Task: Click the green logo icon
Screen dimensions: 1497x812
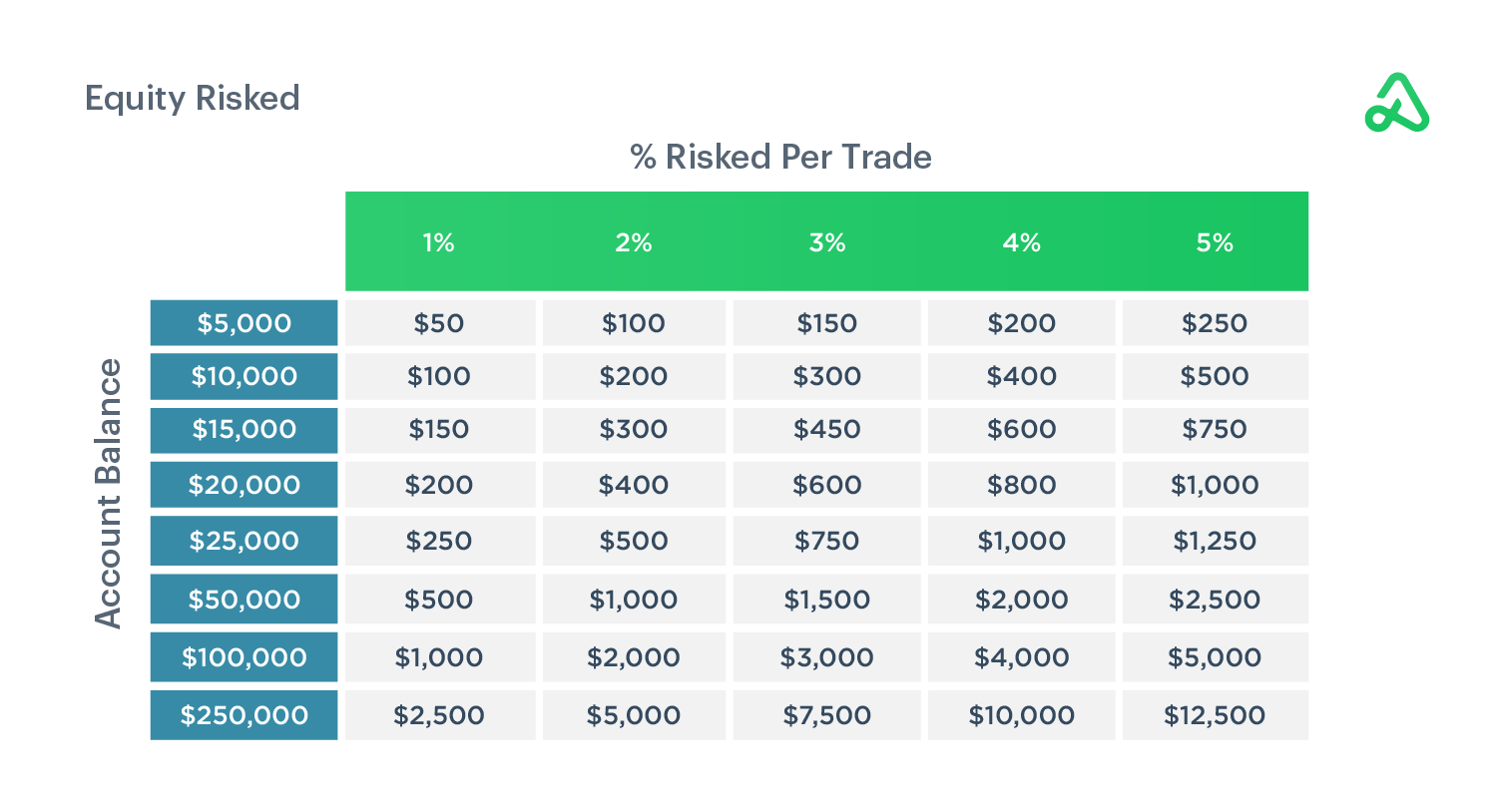Action: [x=1396, y=104]
